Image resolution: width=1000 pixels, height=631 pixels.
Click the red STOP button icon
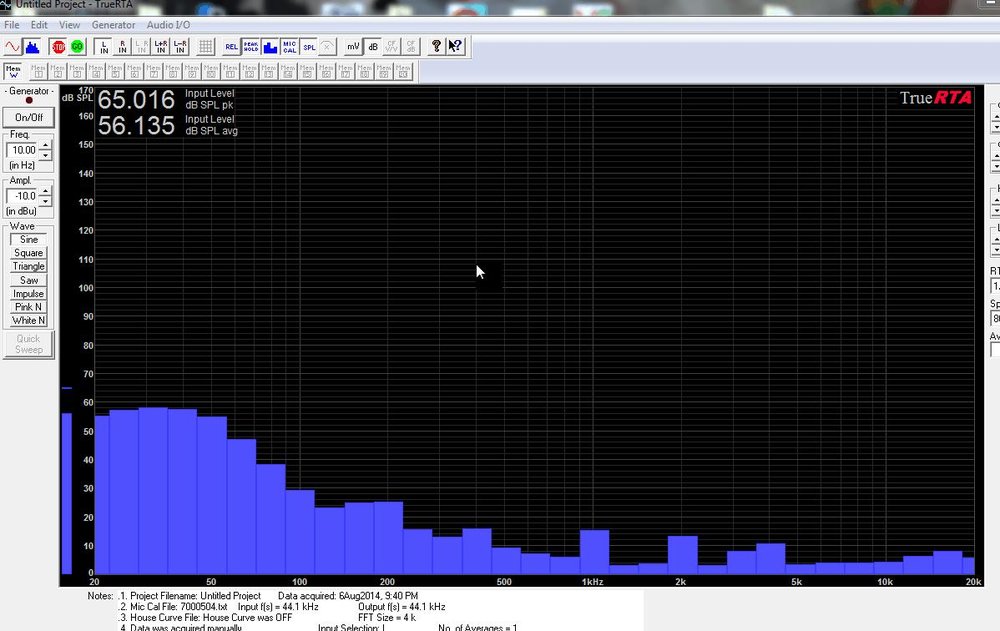point(59,47)
